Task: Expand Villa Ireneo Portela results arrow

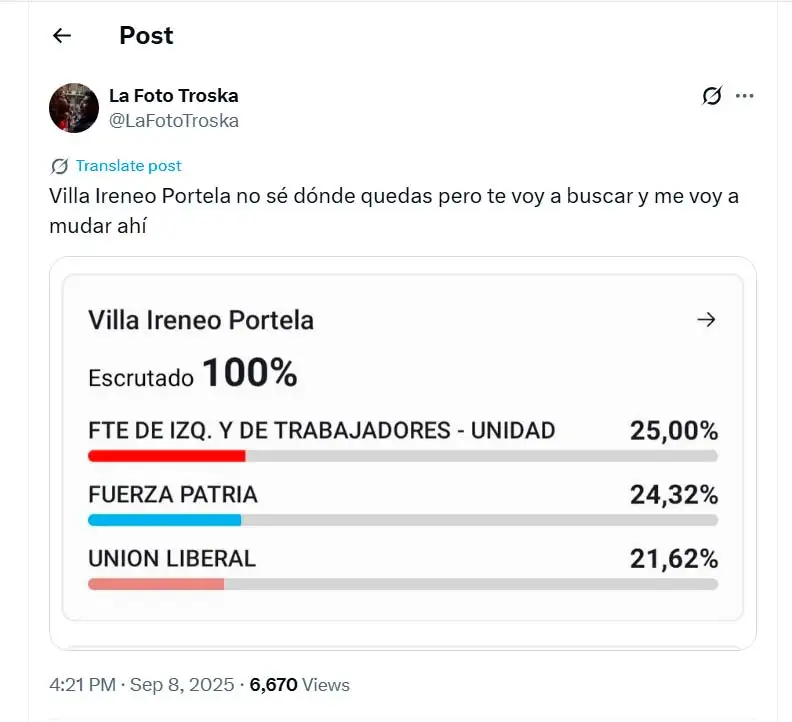Action: coord(706,320)
